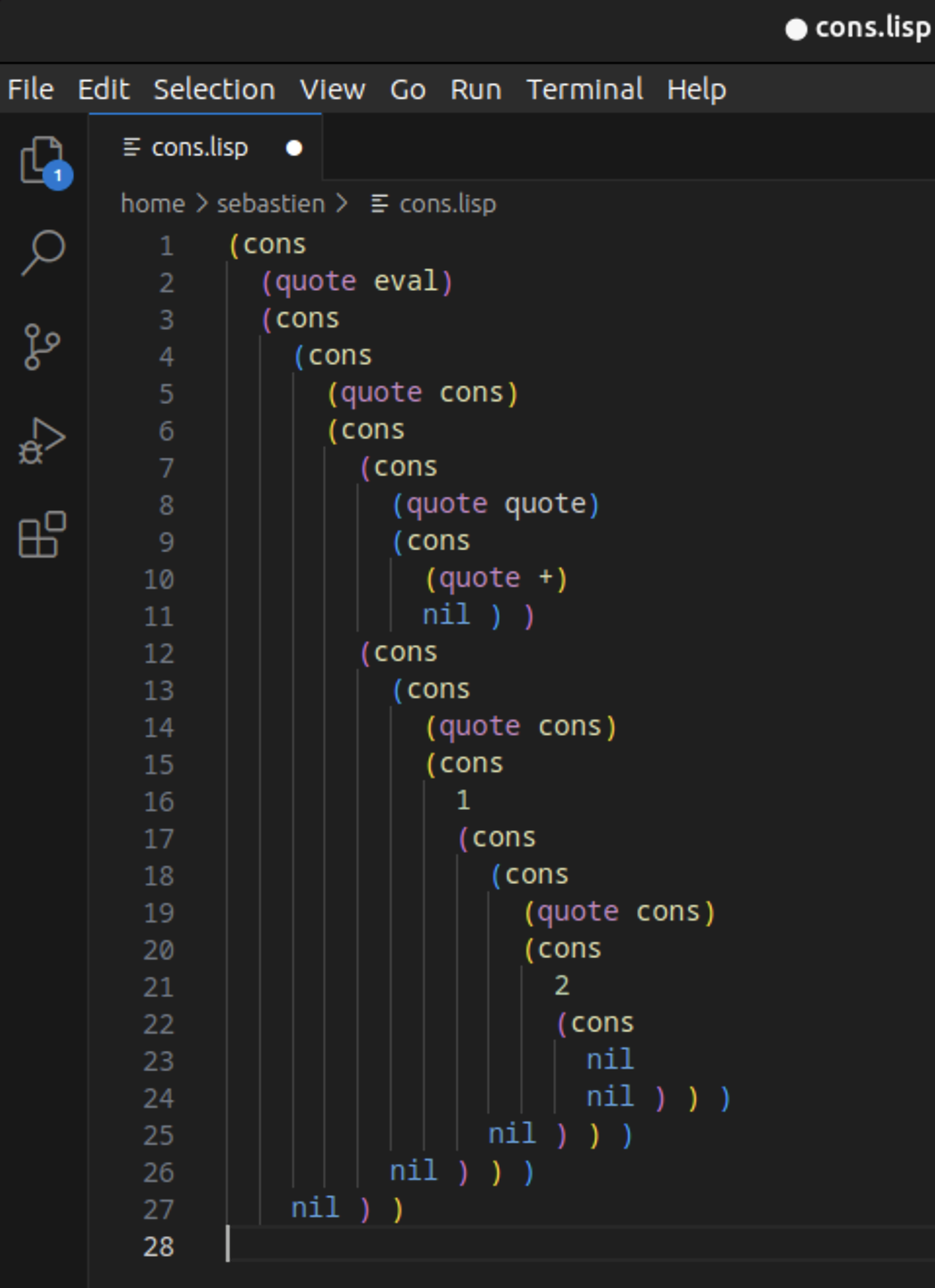Viewport: 935px width, 1288px height.
Task: Click the unsaved dot on cons.lisp tab
Action: point(294,148)
